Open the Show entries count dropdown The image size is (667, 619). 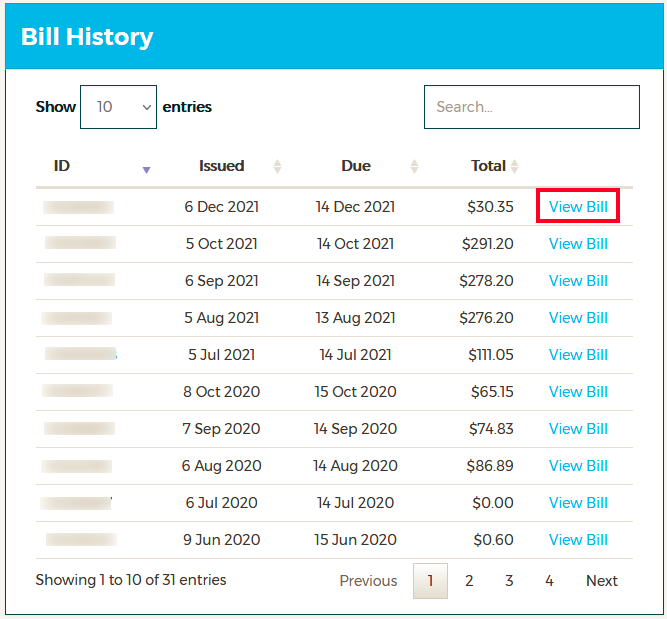coord(118,107)
